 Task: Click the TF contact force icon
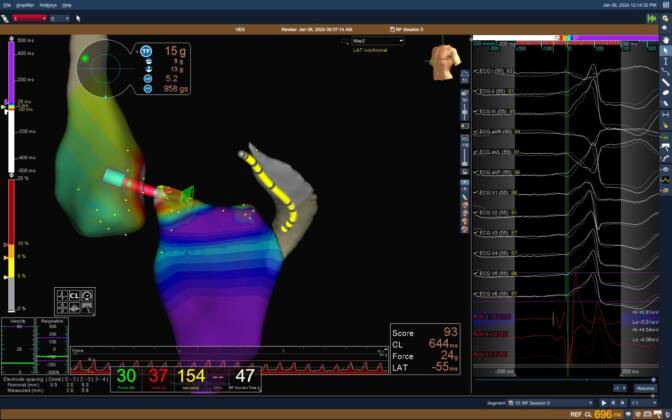pyautogui.click(x=146, y=50)
